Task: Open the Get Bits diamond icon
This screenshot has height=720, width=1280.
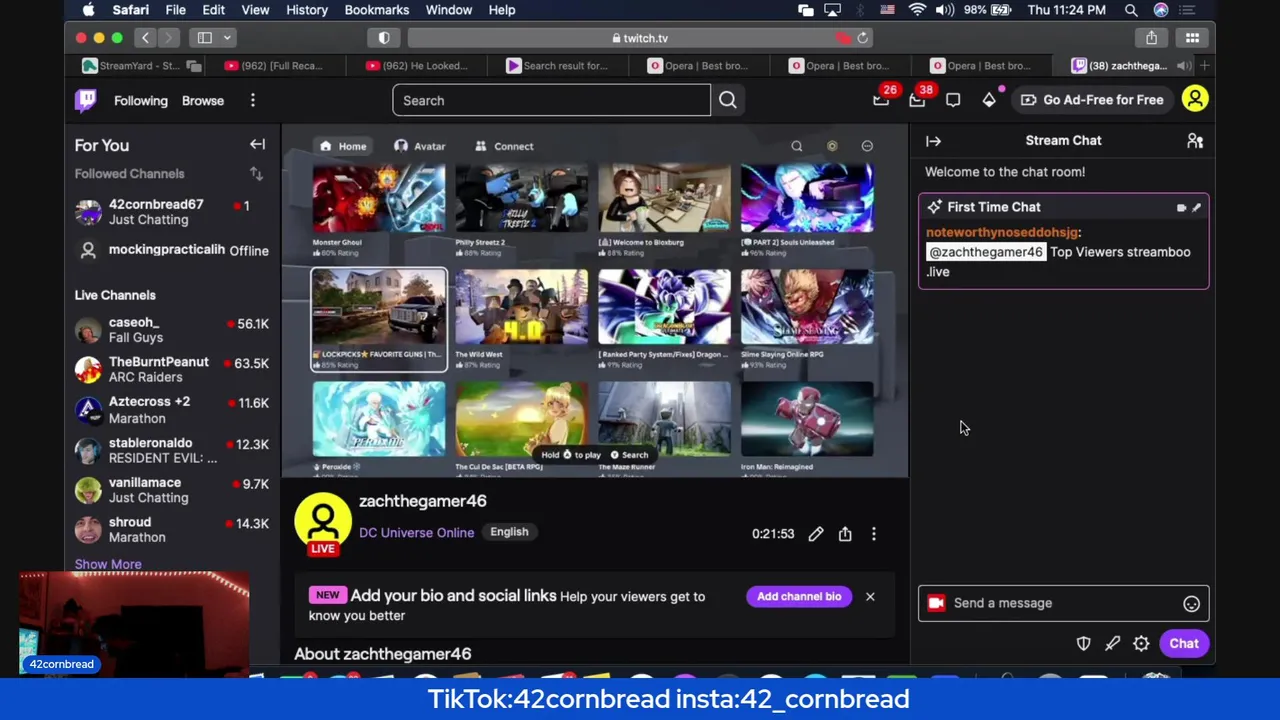Action: (989, 100)
